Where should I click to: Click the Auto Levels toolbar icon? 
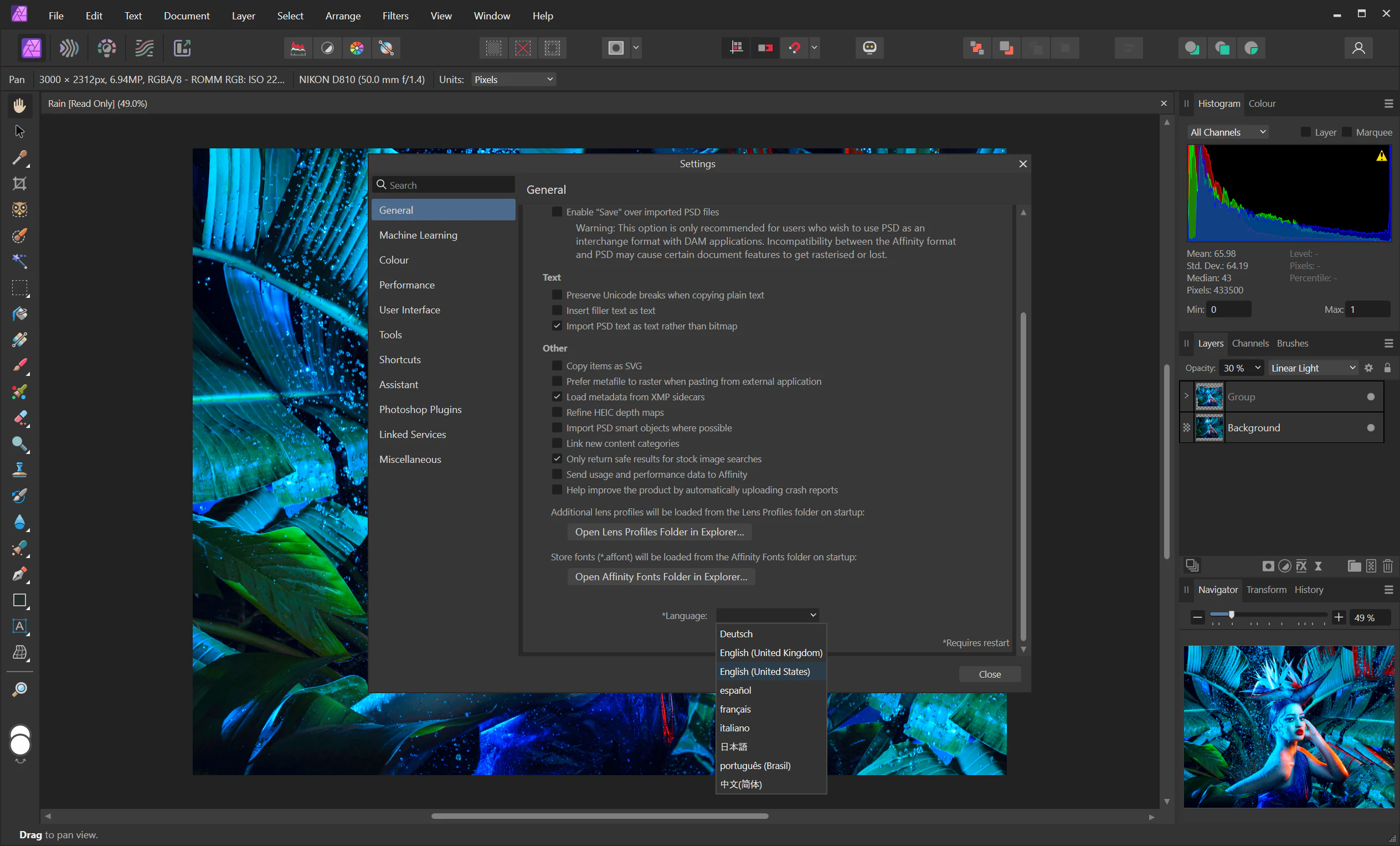tap(298, 48)
